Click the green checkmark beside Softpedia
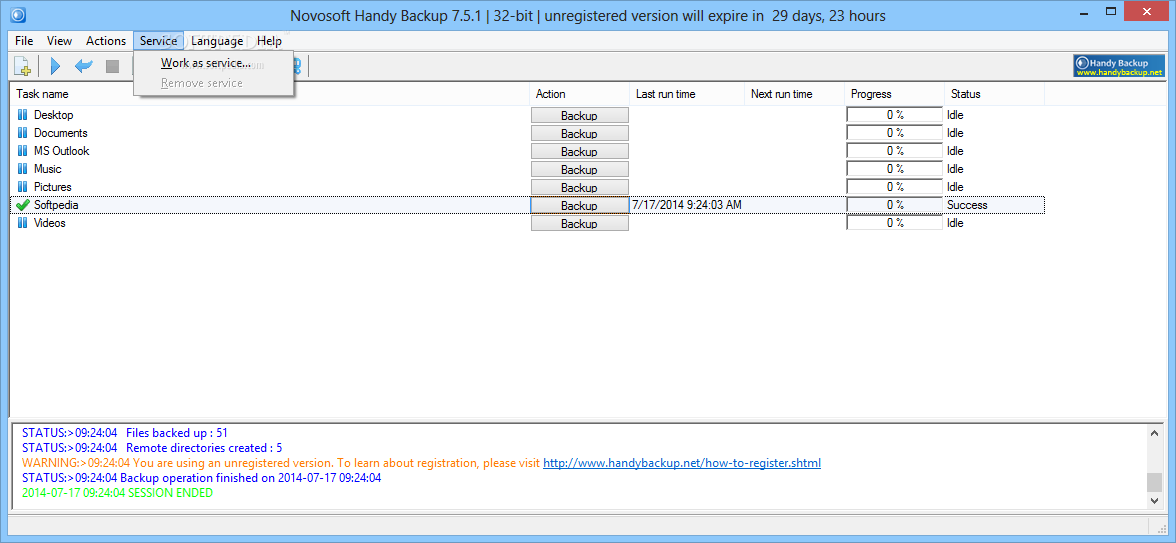The image size is (1176, 543). pyautogui.click(x=22, y=205)
